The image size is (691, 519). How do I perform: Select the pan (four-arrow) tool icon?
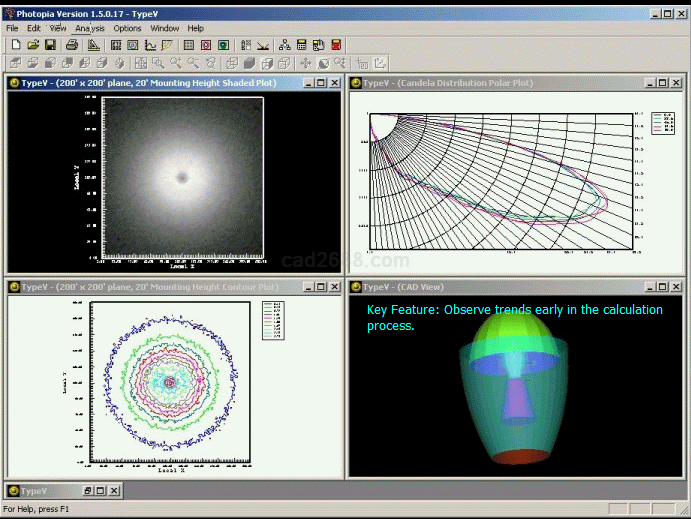306,63
